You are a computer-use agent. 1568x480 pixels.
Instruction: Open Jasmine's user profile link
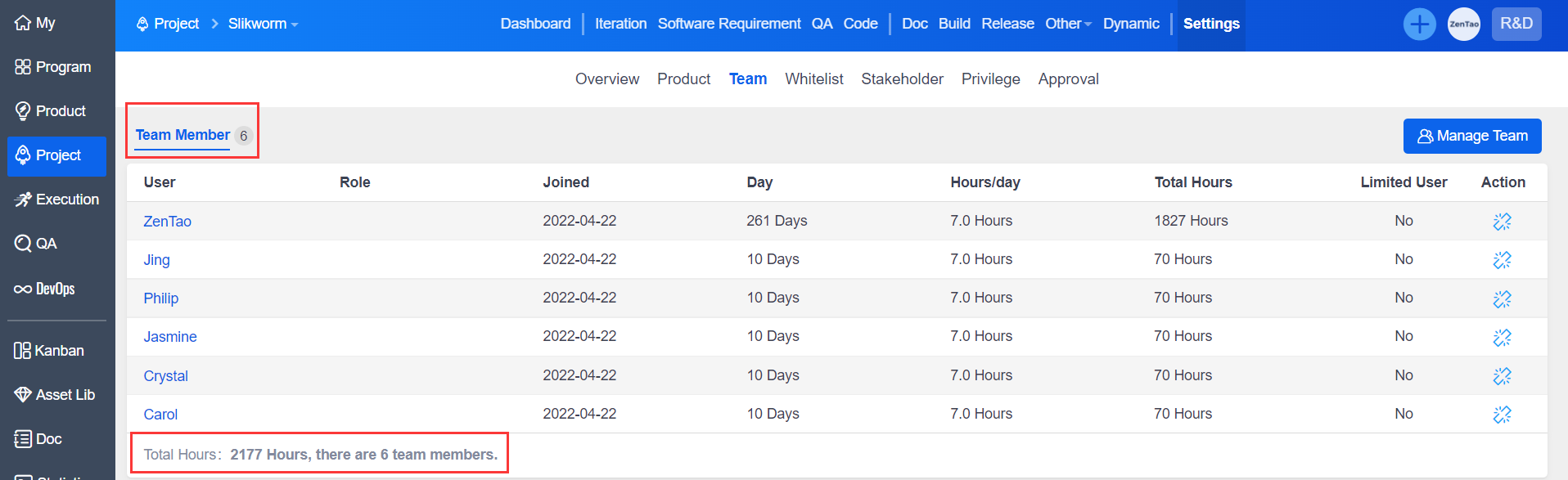point(170,337)
